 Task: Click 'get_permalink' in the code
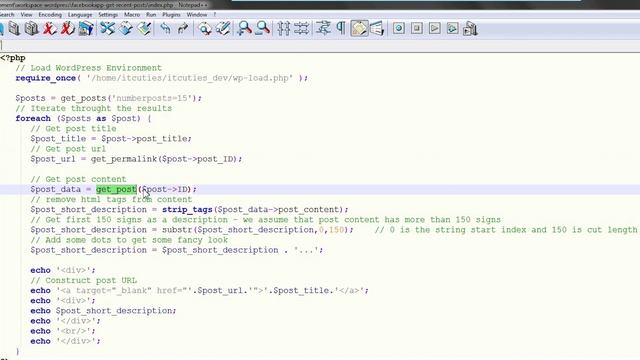[x=124, y=159]
